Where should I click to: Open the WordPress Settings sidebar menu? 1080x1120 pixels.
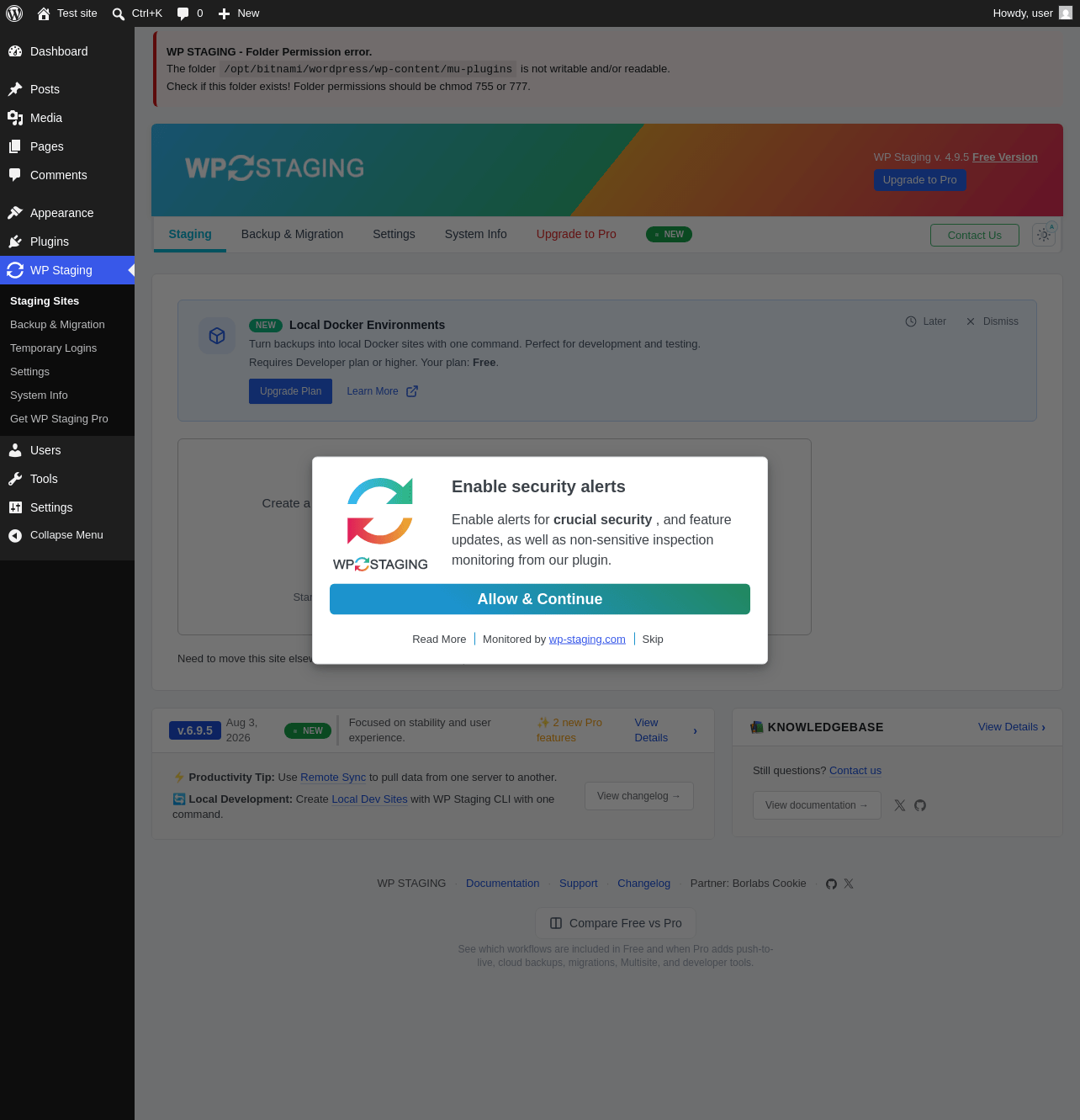coord(67,507)
